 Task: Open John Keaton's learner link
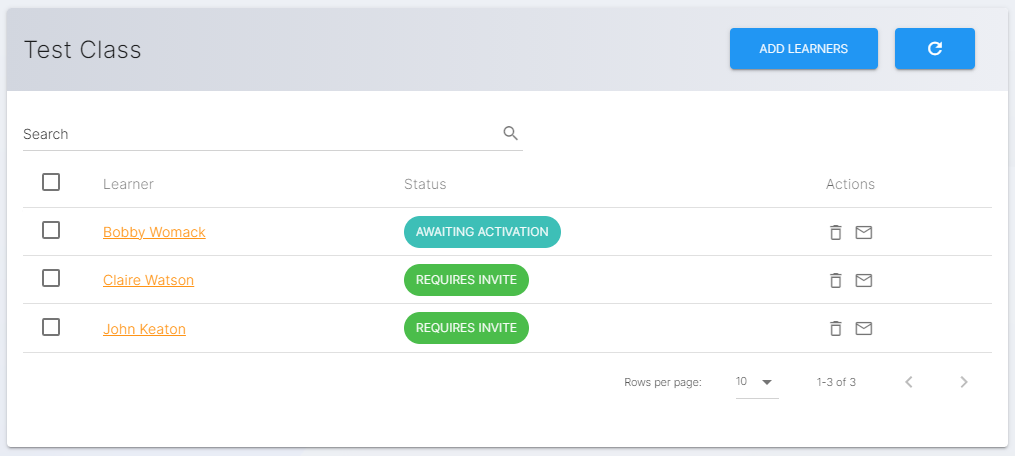[144, 328]
